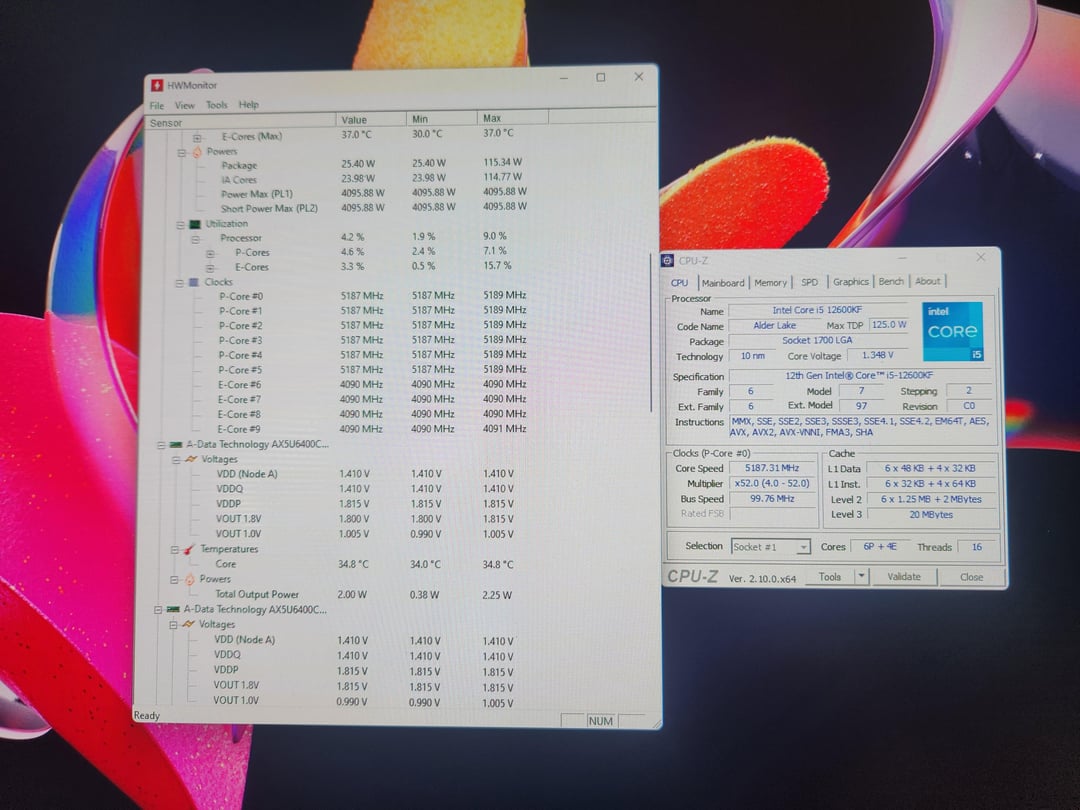
Task: Click Voltages icon under first A-Data module
Action: (191, 459)
